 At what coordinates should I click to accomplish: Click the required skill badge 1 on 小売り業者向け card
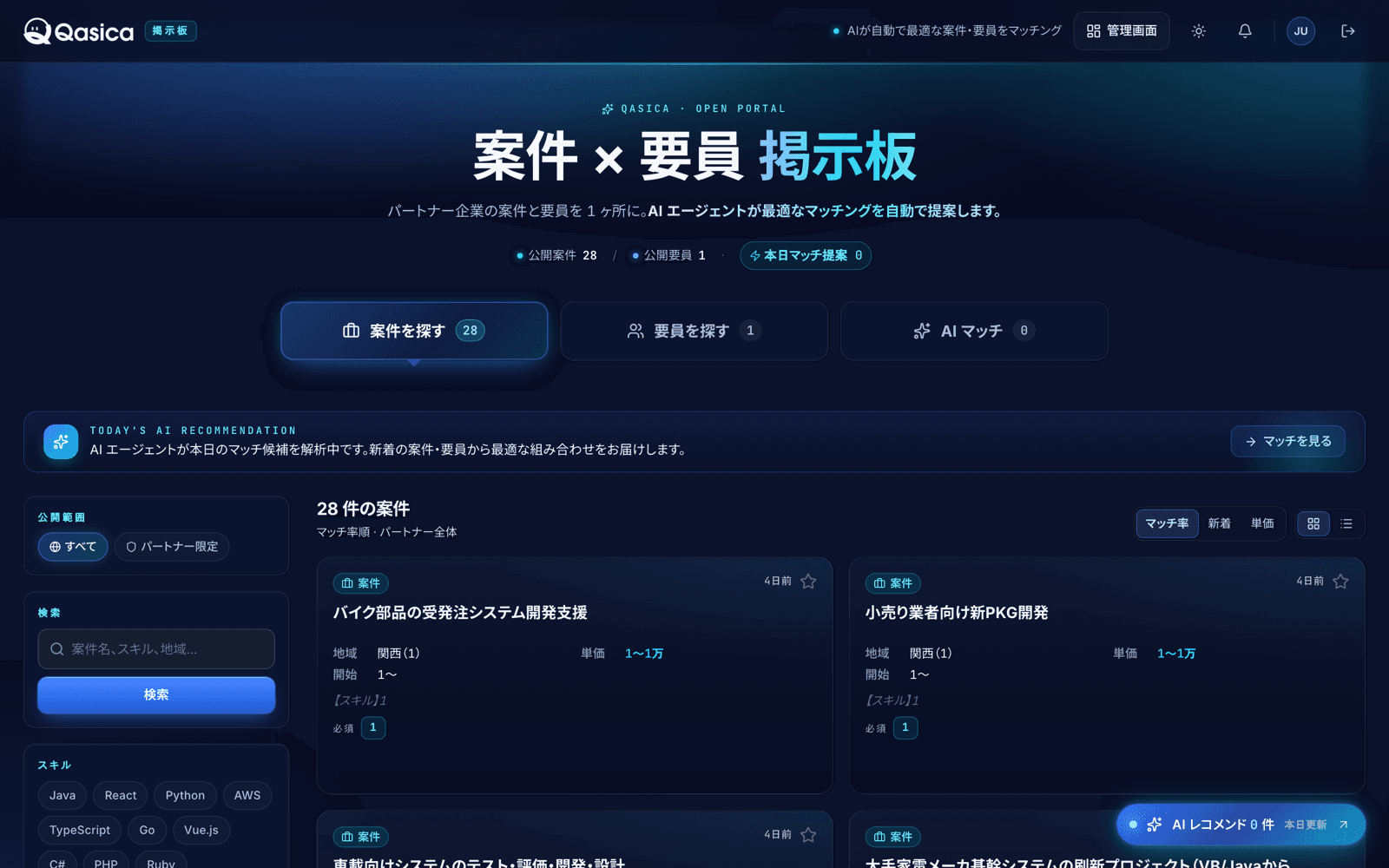tap(905, 727)
